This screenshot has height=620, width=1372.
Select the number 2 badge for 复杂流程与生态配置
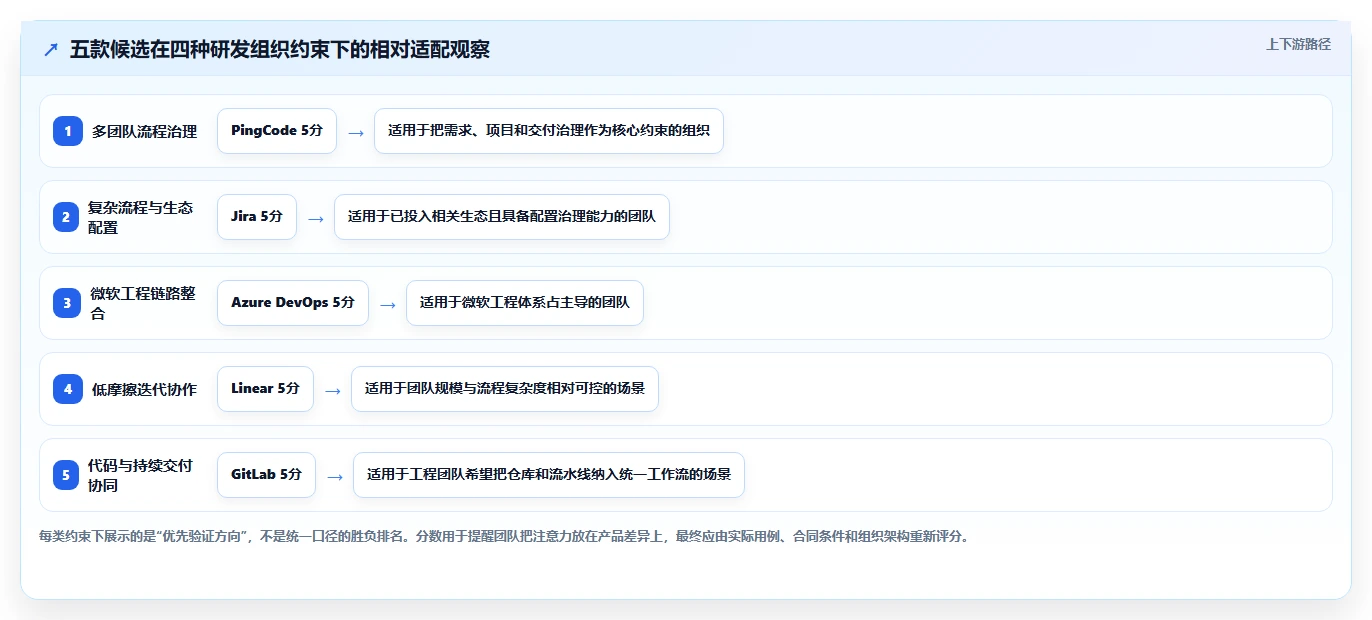click(65, 217)
